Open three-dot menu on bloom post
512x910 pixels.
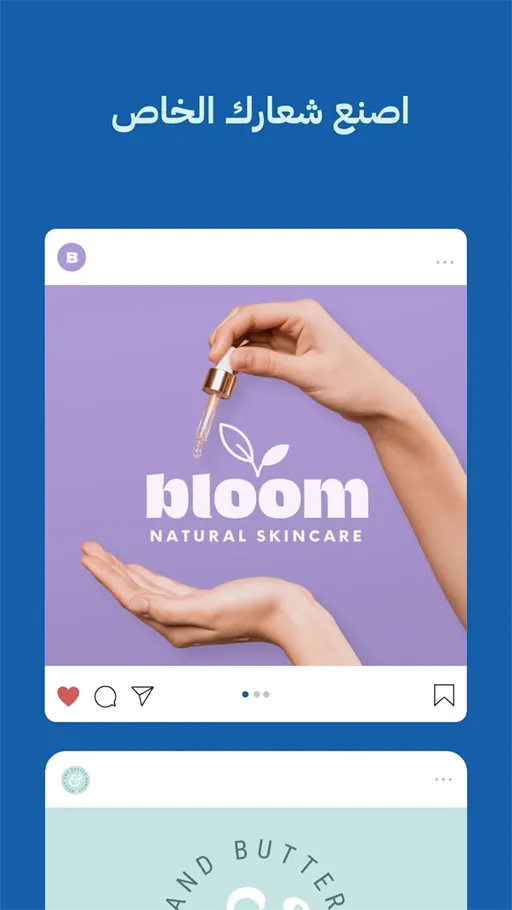pyautogui.click(x=445, y=262)
